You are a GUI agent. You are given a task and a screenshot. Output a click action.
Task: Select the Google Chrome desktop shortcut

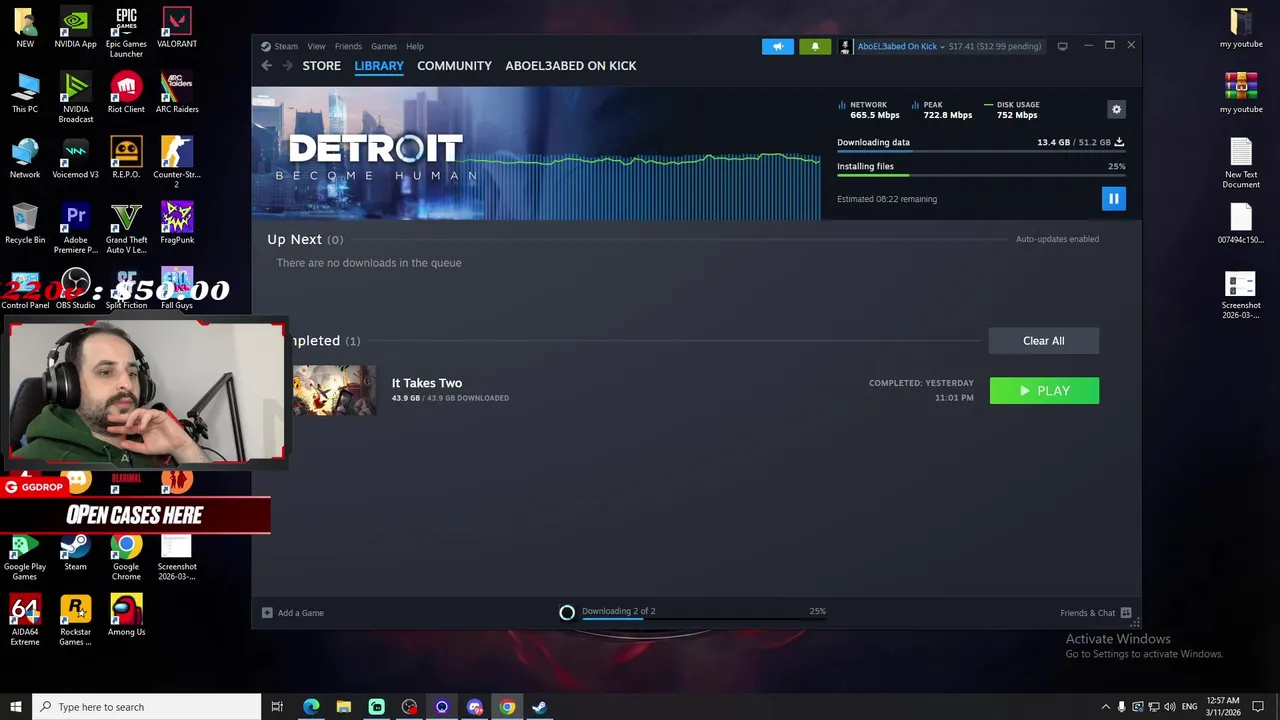(126, 556)
